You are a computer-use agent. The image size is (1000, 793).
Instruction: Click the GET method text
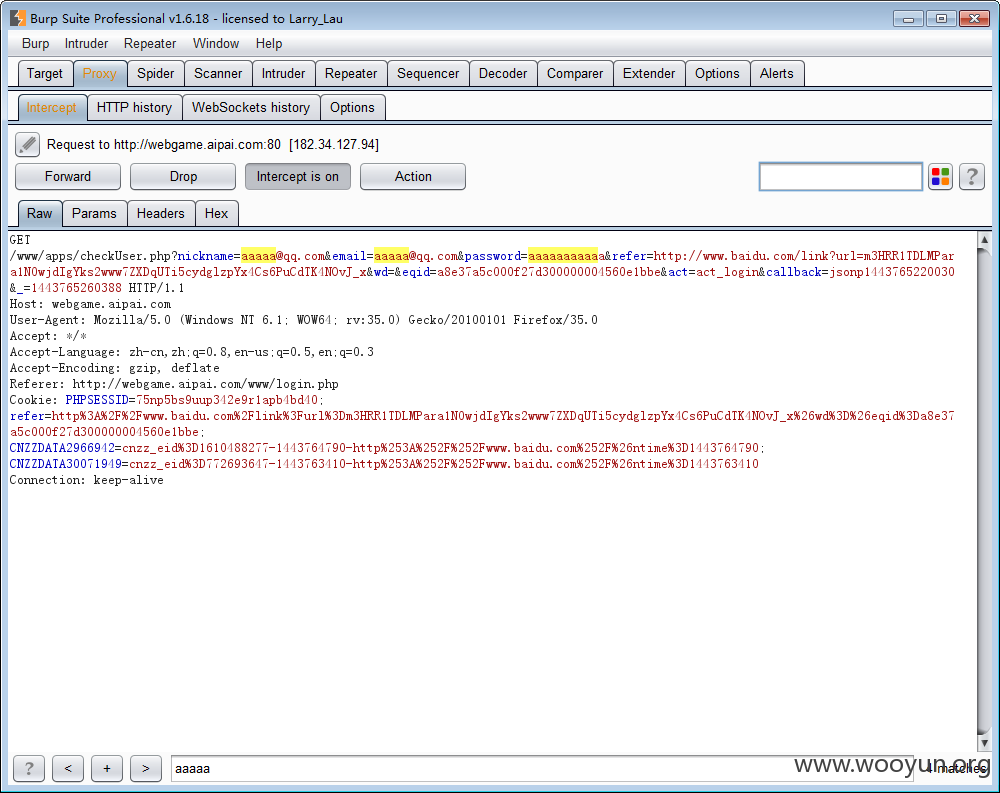[20, 240]
